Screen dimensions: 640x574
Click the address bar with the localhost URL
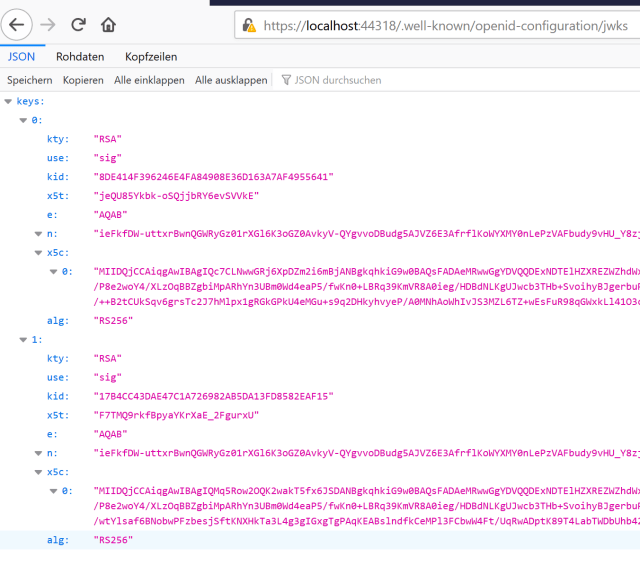440,25
